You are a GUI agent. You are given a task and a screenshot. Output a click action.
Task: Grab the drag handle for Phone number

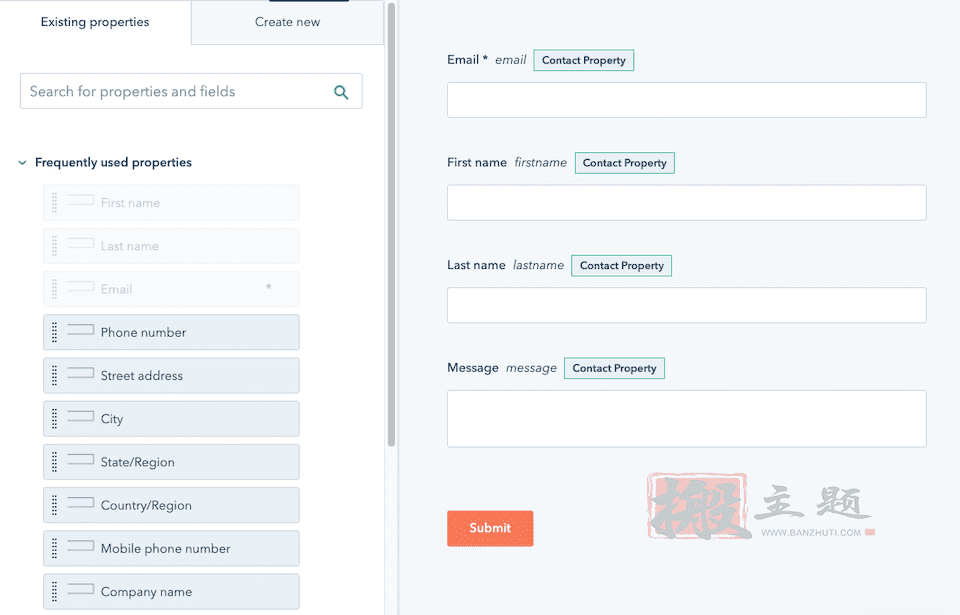(x=54, y=332)
